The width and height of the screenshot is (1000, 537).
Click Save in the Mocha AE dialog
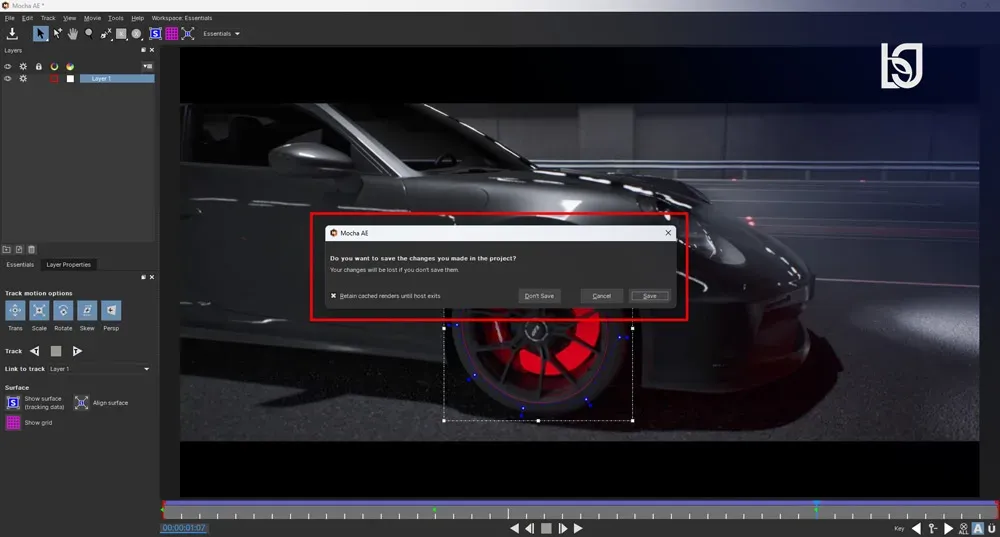tap(649, 296)
